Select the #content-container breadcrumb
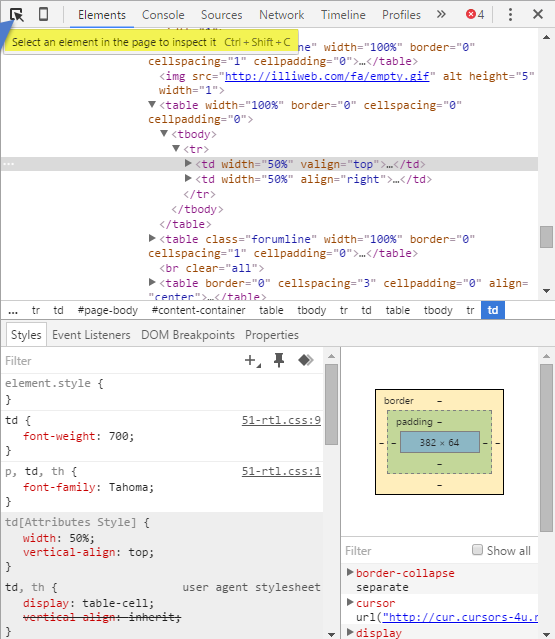Viewport: 555px width, 639px height. coord(198,310)
